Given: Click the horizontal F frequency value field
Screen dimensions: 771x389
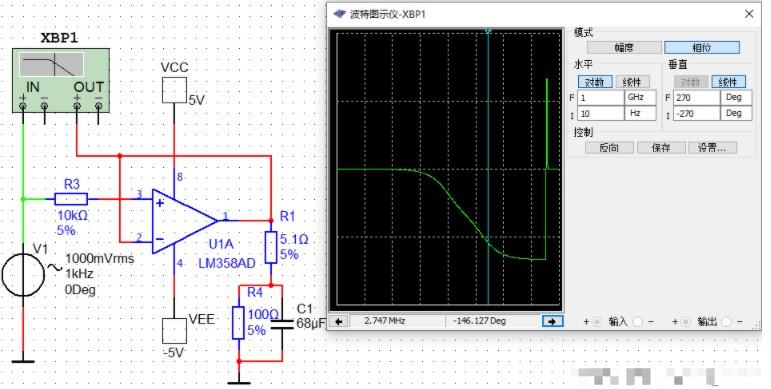Looking at the screenshot, I should (601, 97).
